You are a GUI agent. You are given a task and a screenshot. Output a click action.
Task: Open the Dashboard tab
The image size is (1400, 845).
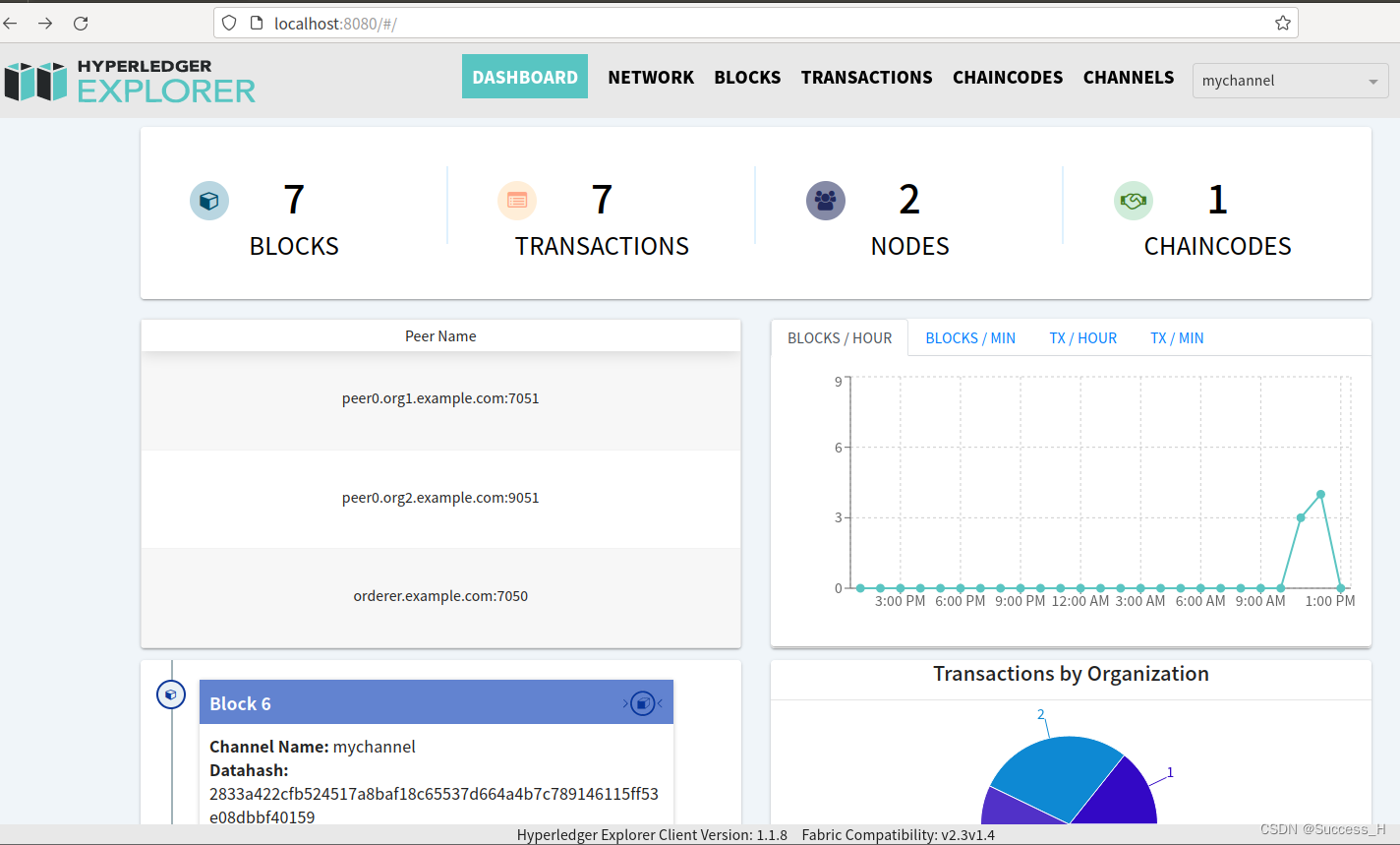(x=525, y=77)
